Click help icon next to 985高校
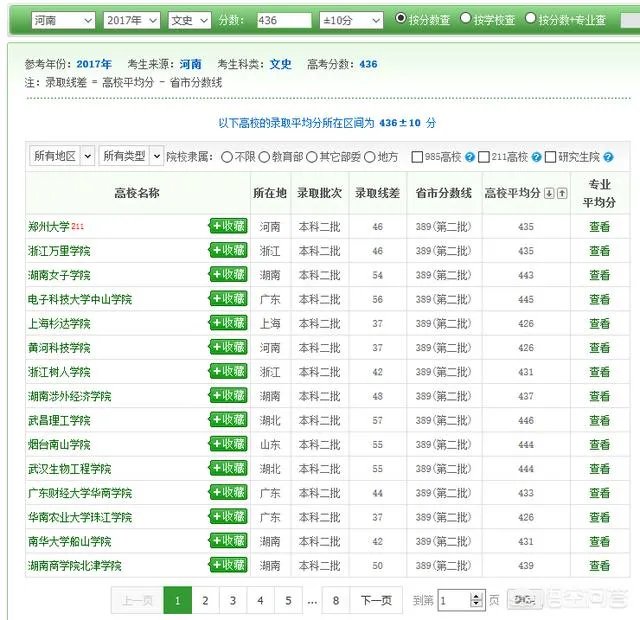 tap(470, 157)
